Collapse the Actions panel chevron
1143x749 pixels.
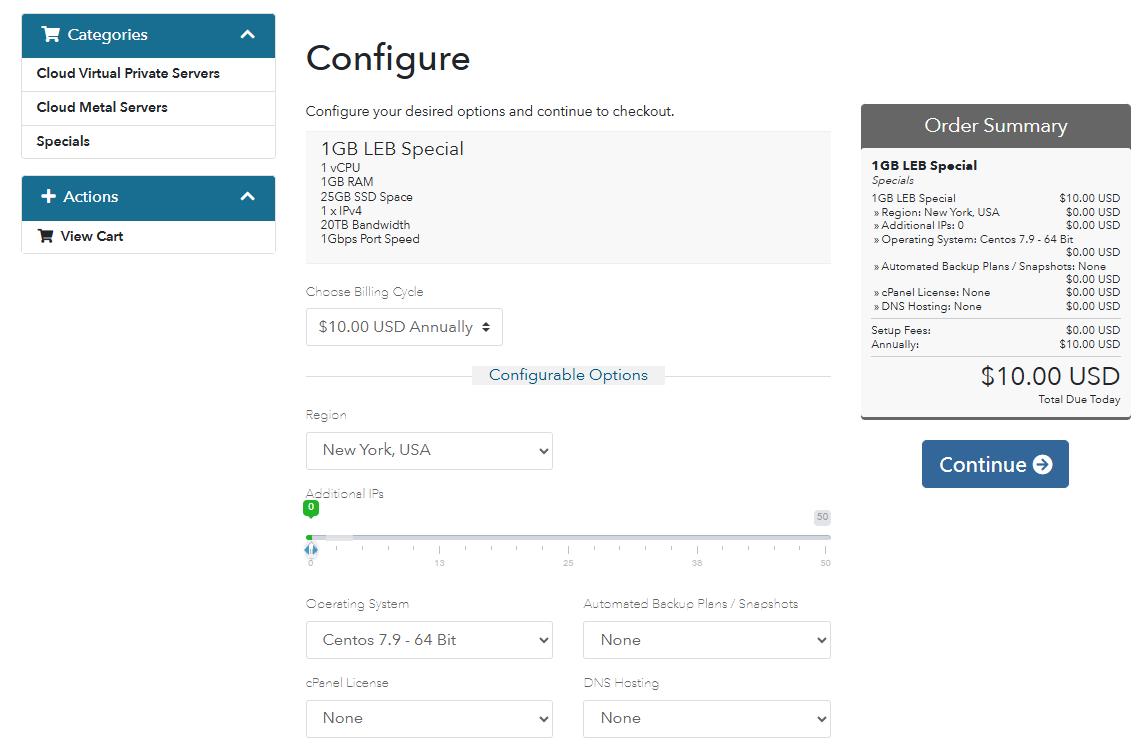point(248,197)
